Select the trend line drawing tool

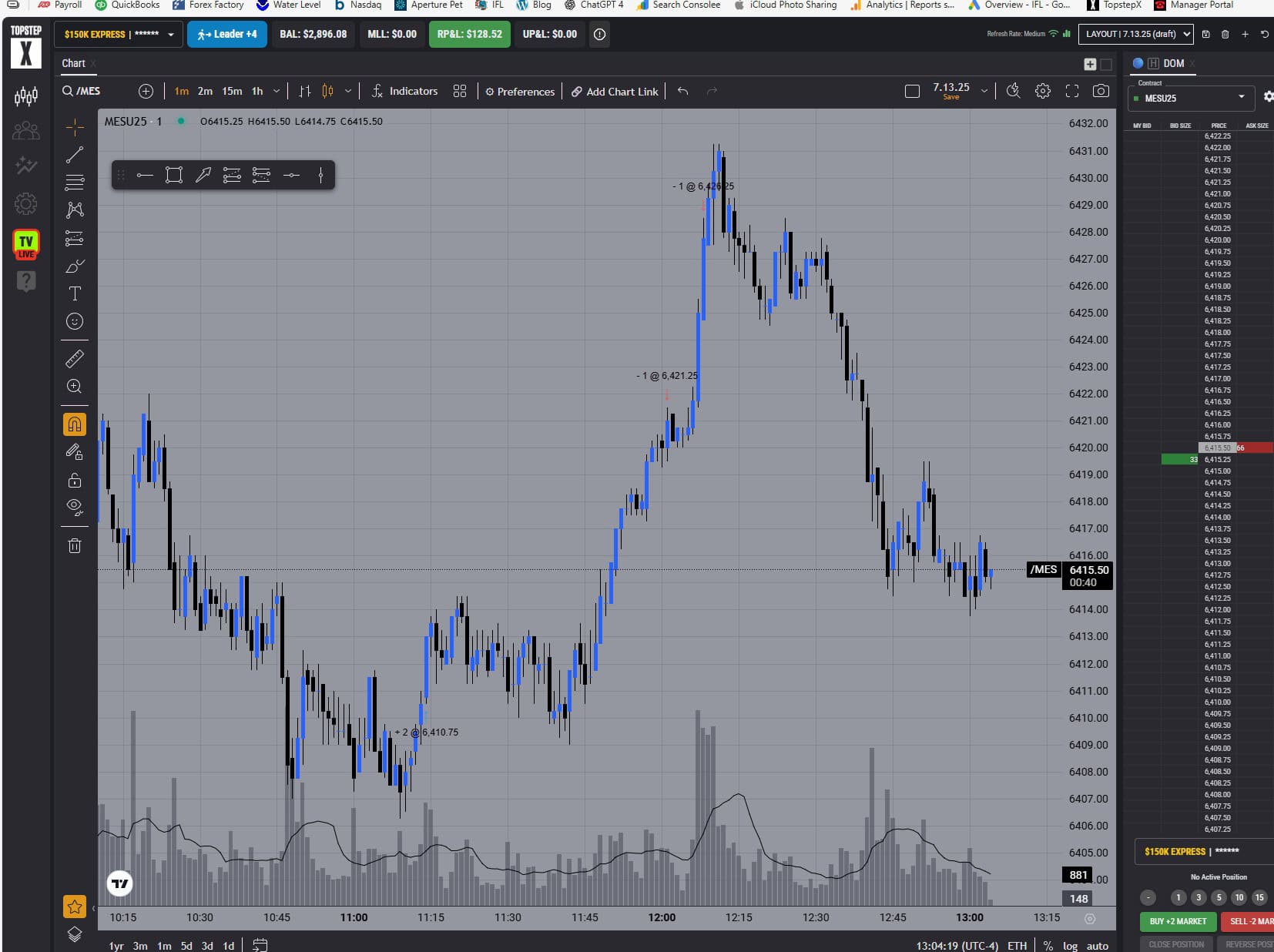point(75,155)
